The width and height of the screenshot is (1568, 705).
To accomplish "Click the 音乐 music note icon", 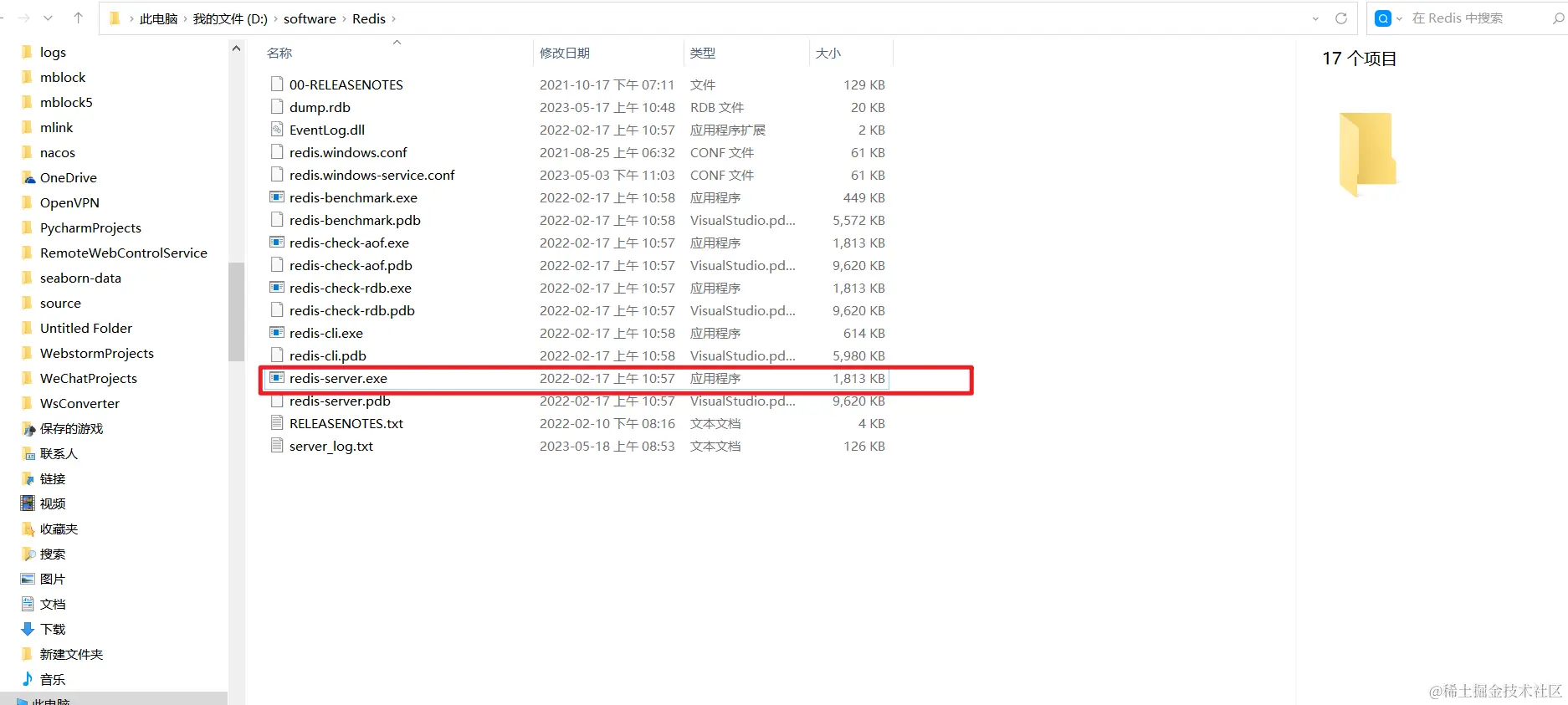I will [28, 679].
